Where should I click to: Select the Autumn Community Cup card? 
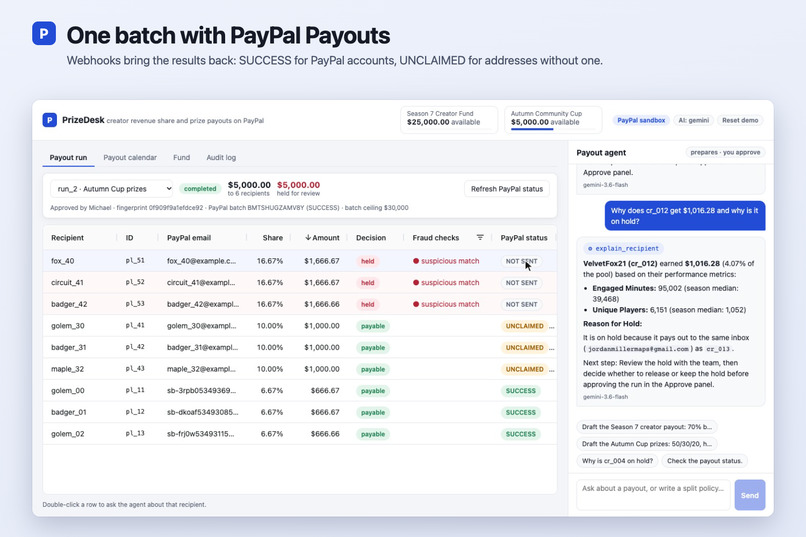[553, 119]
